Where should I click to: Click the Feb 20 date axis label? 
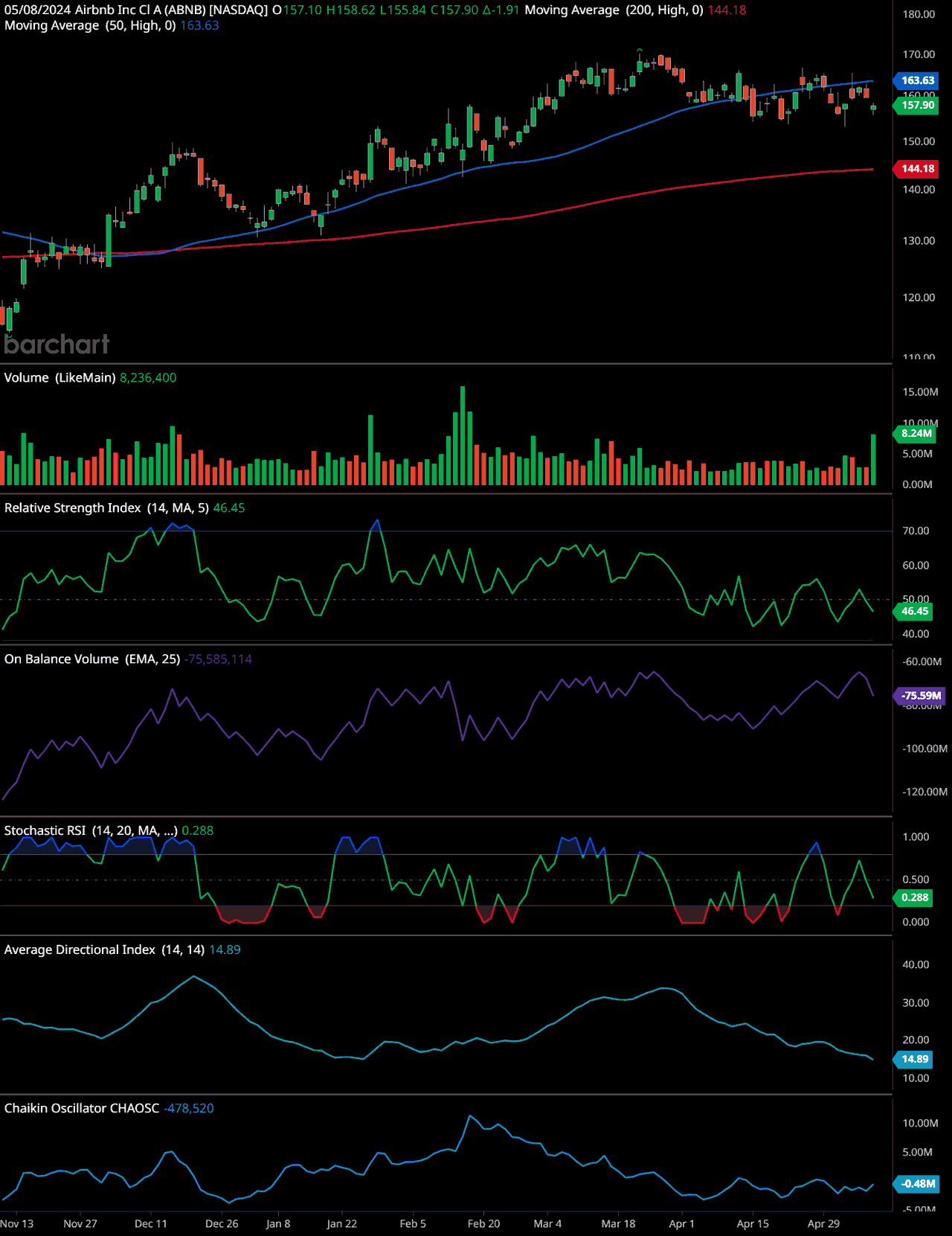click(483, 1223)
